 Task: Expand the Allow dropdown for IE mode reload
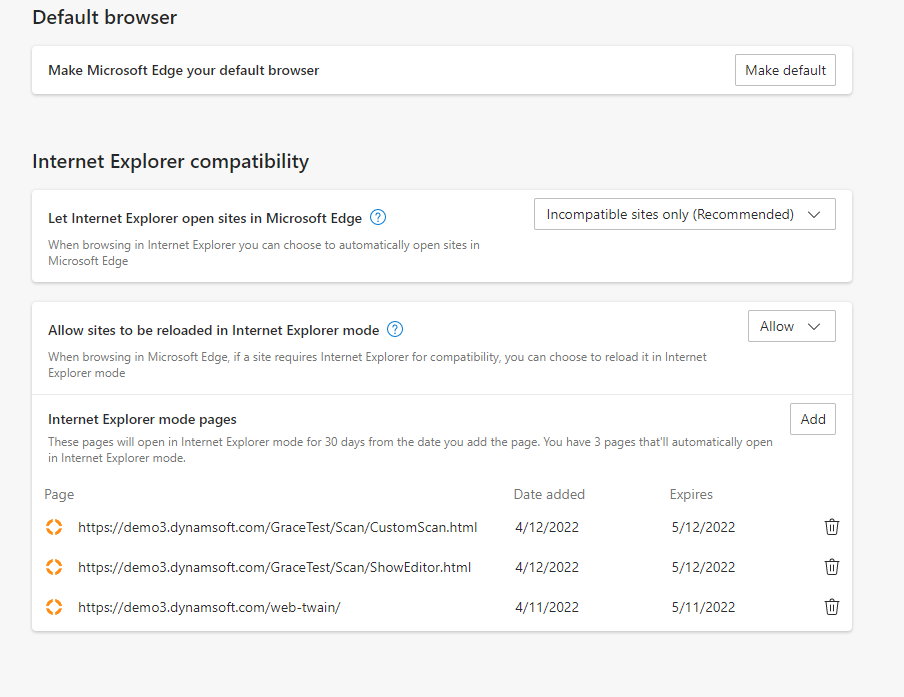pyautogui.click(x=791, y=326)
